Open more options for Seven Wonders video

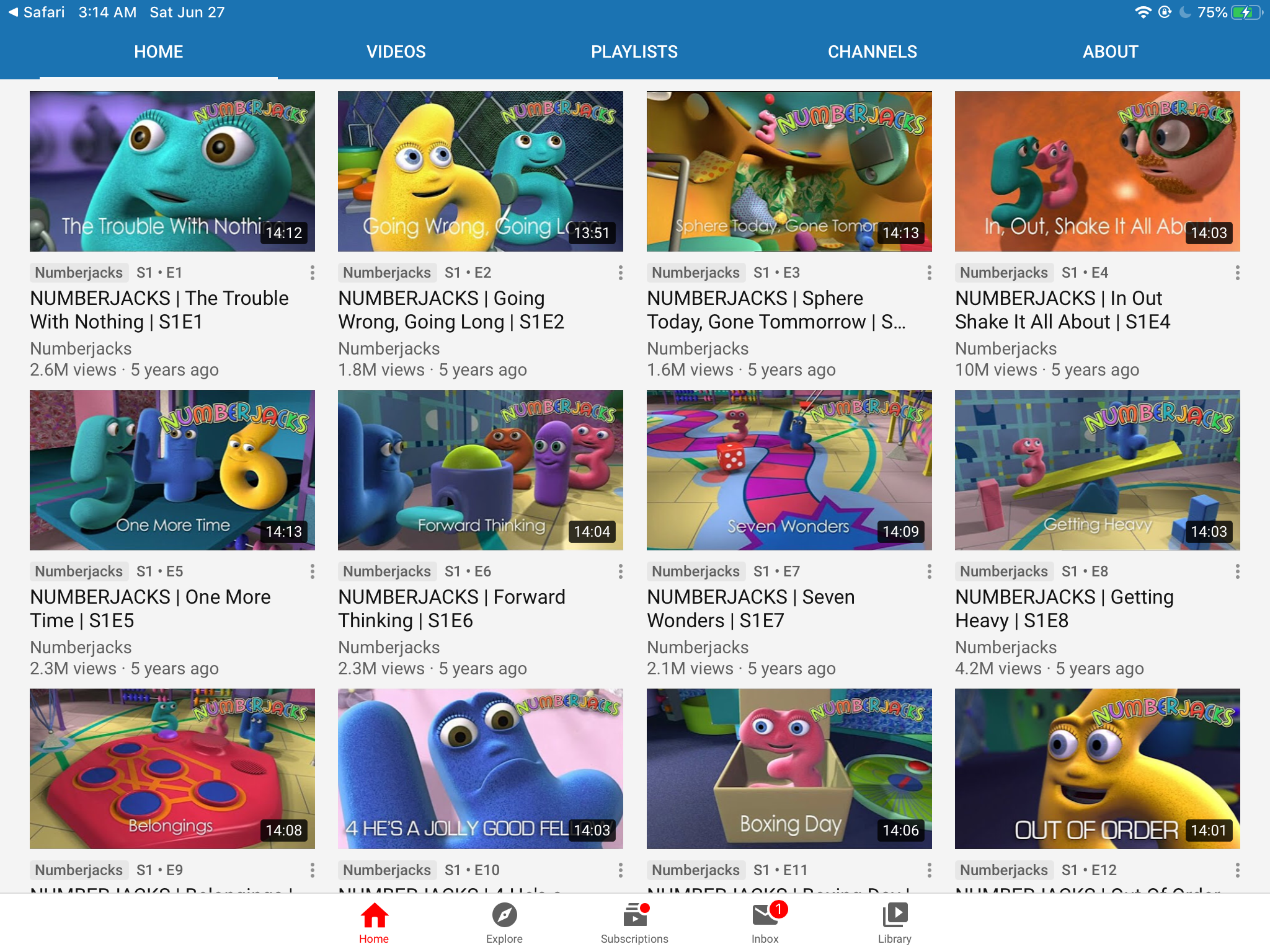(929, 571)
